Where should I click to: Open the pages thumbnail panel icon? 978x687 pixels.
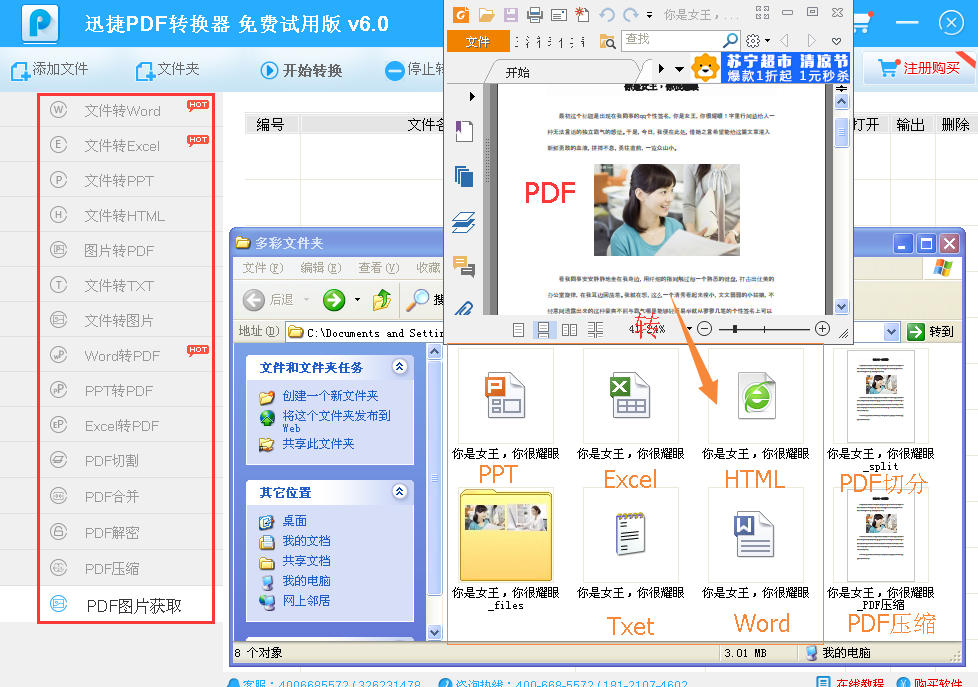coord(464,177)
